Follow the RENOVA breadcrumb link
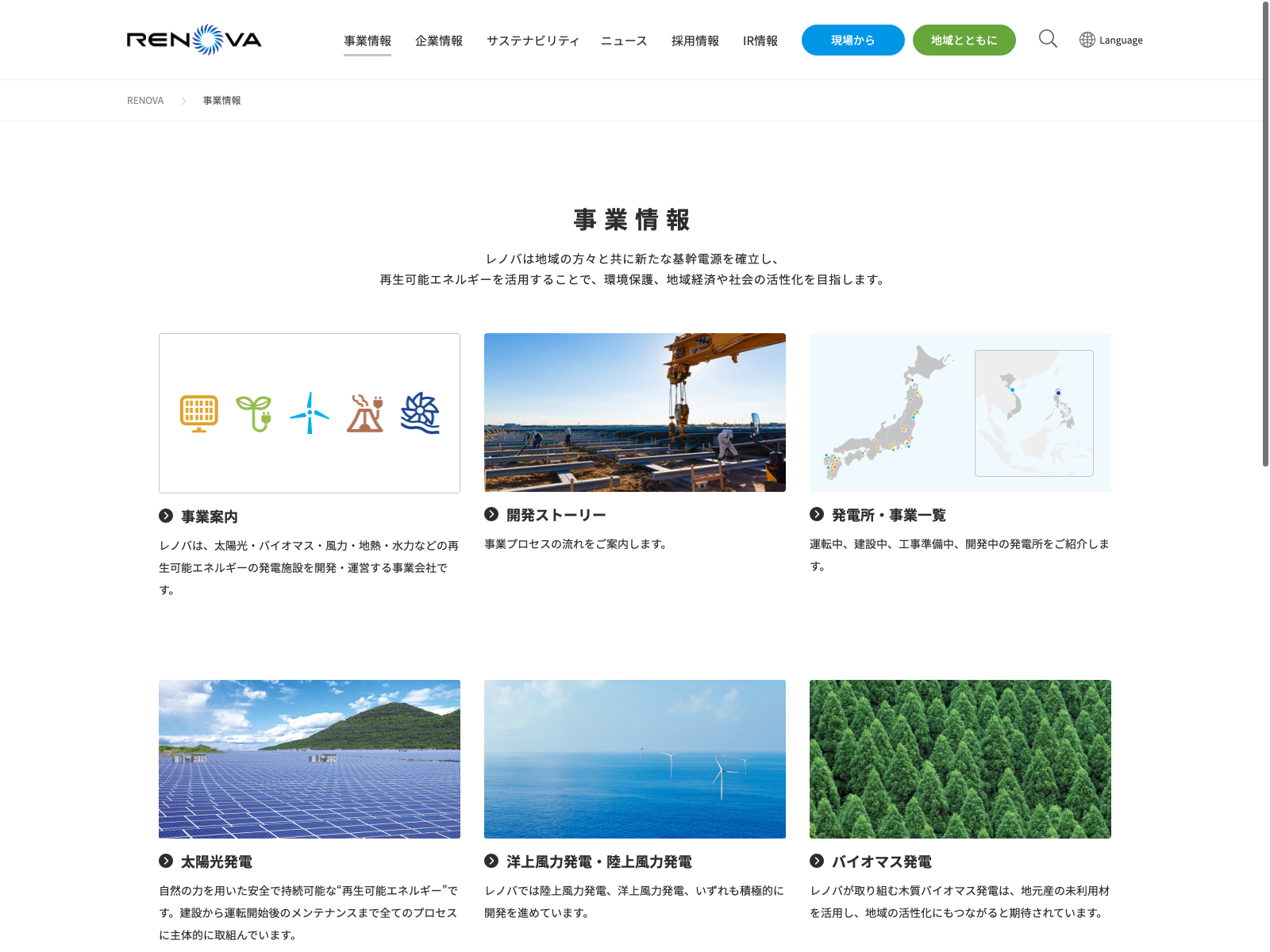The height and width of the screenshot is (952, 1270). [145, 101]
